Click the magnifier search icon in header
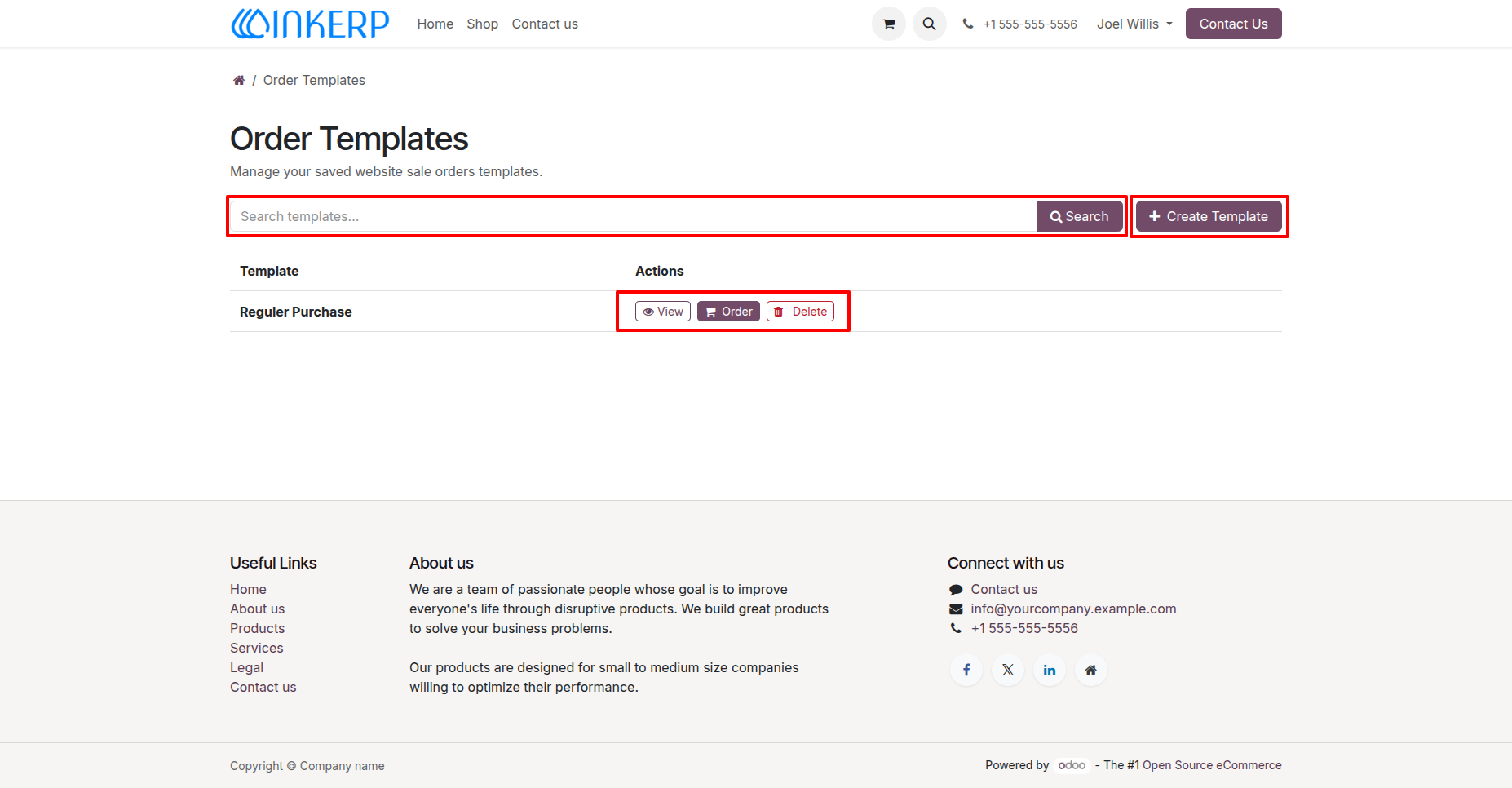The image size is (1512, 788). (930, 24)
